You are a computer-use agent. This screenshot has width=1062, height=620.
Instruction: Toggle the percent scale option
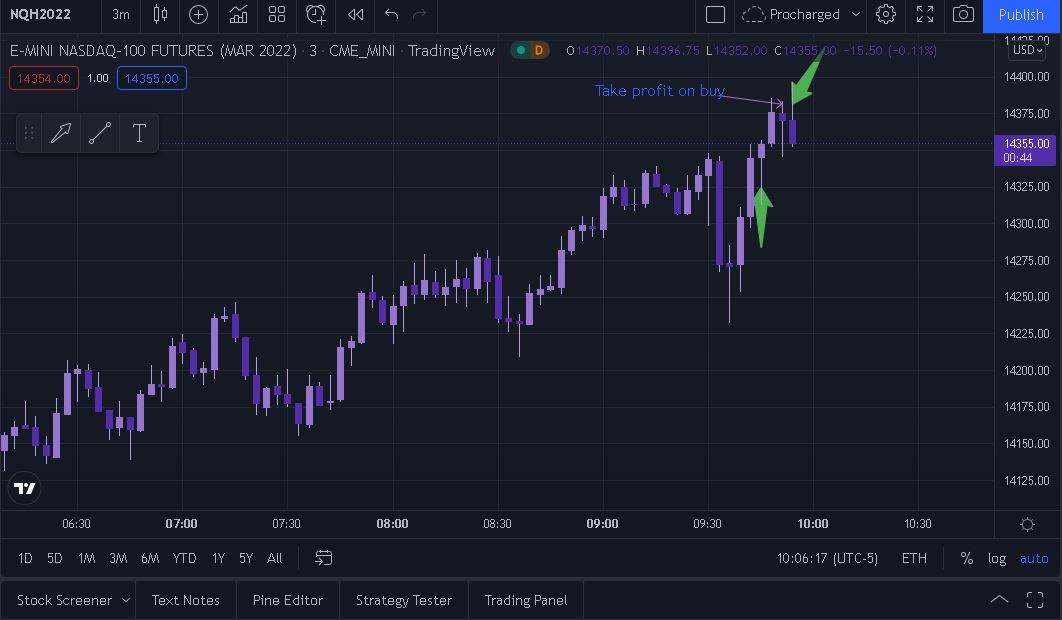pyautogui.click(x=967, y=558)
